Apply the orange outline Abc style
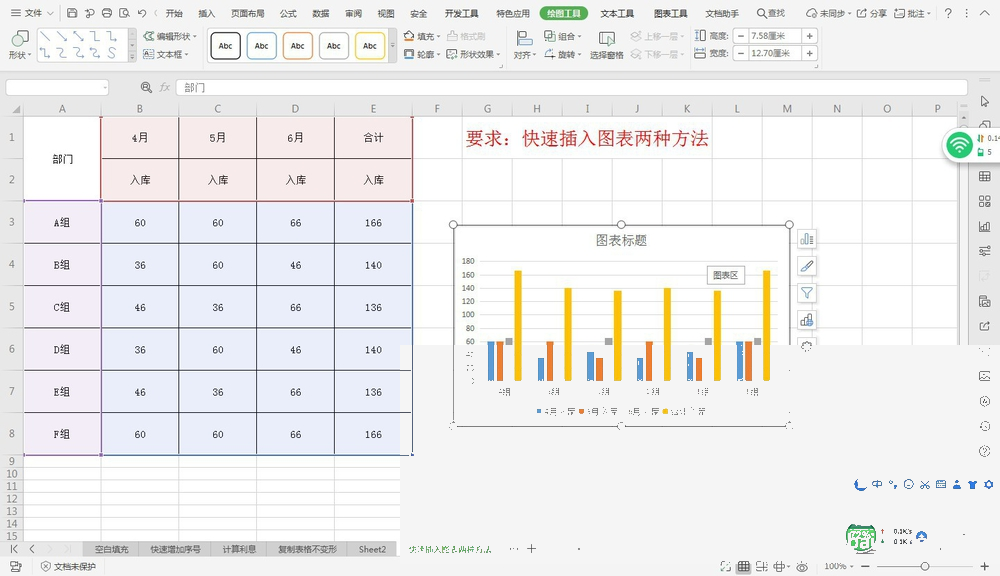Viewport: 1000px width, 576px height. [297, 45]
